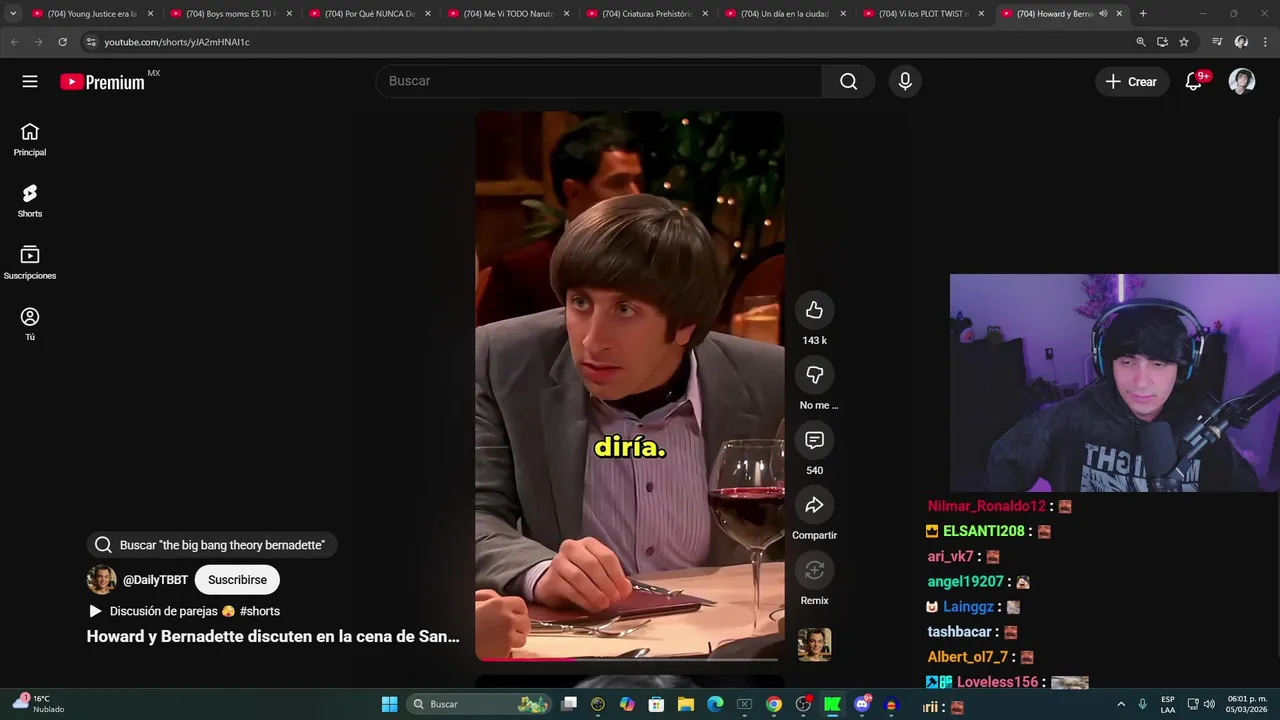
Task: Subscribe with Suscribirse button
Action: pyautogui.click(x=237, y=580)
